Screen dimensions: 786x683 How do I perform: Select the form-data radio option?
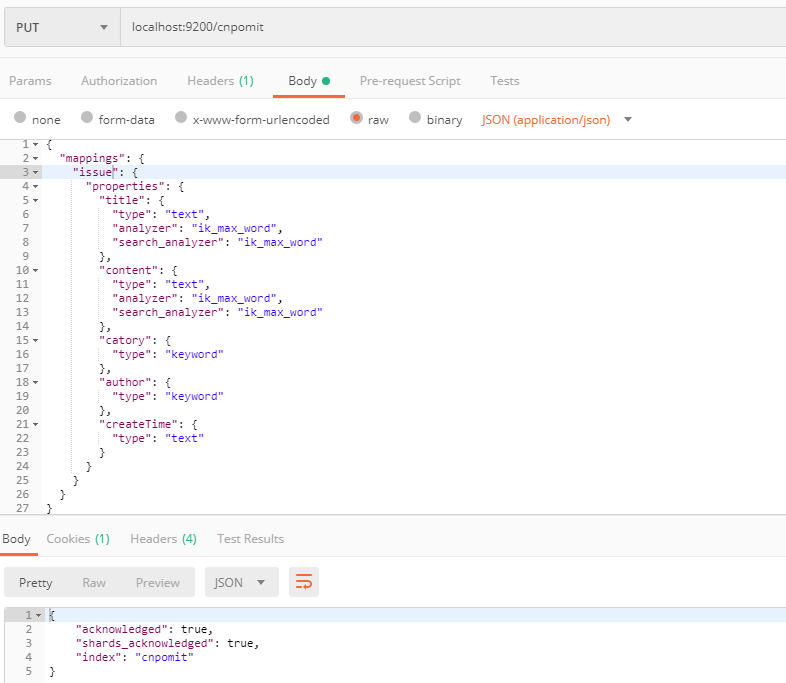[87, 117]
